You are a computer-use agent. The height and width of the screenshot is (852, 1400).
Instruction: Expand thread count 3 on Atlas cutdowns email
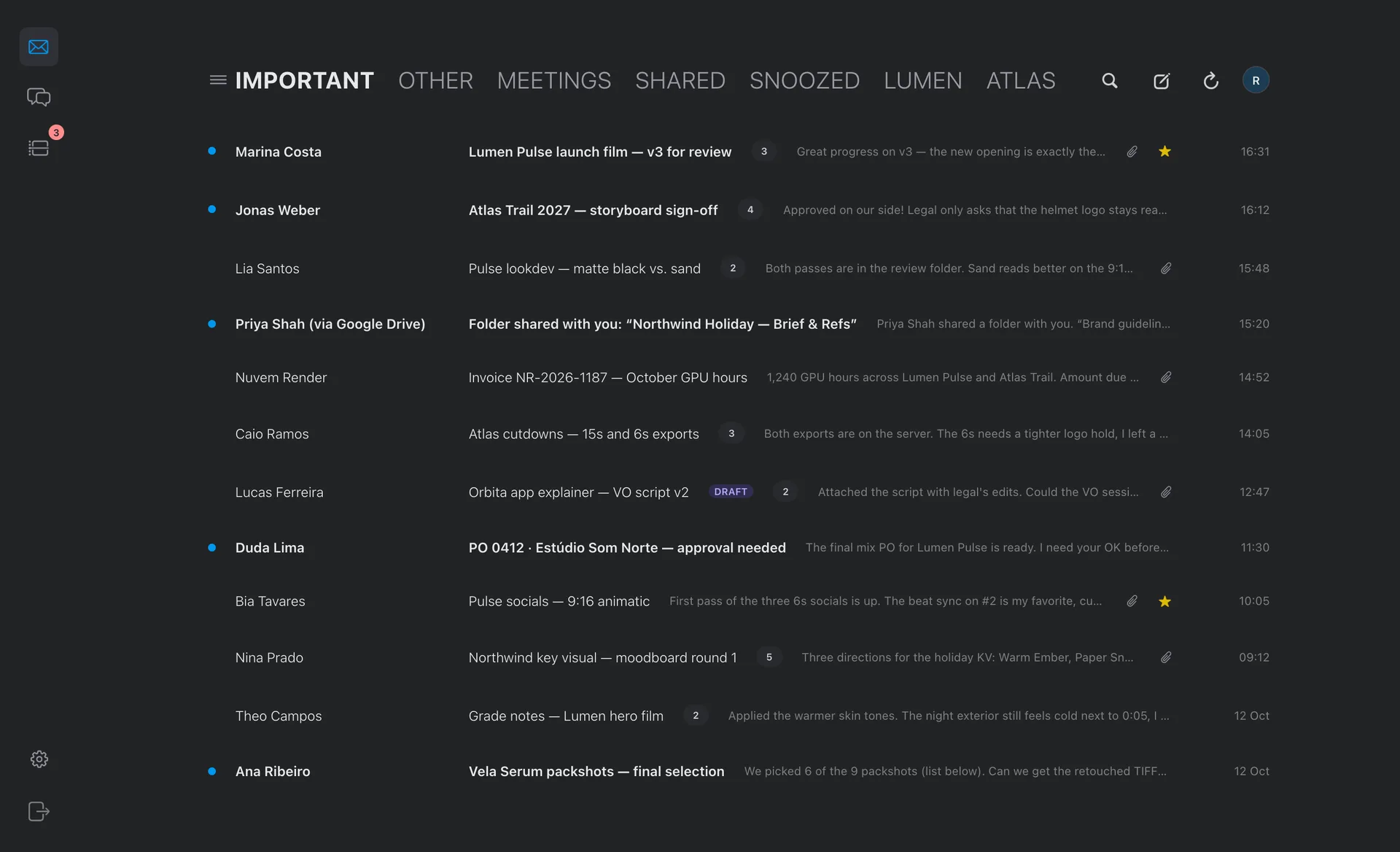731,433
